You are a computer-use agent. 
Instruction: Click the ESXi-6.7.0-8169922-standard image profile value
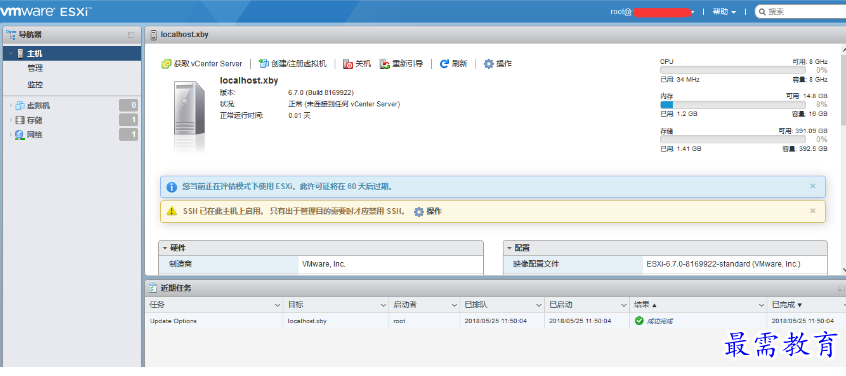(723, 264)
